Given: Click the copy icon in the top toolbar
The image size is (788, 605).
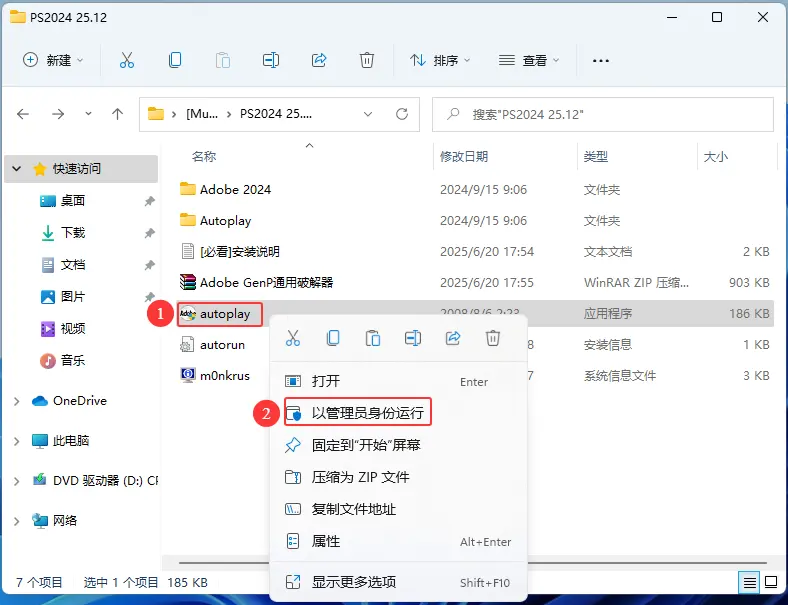Looking at the screenshot, I should click(175, 60).
